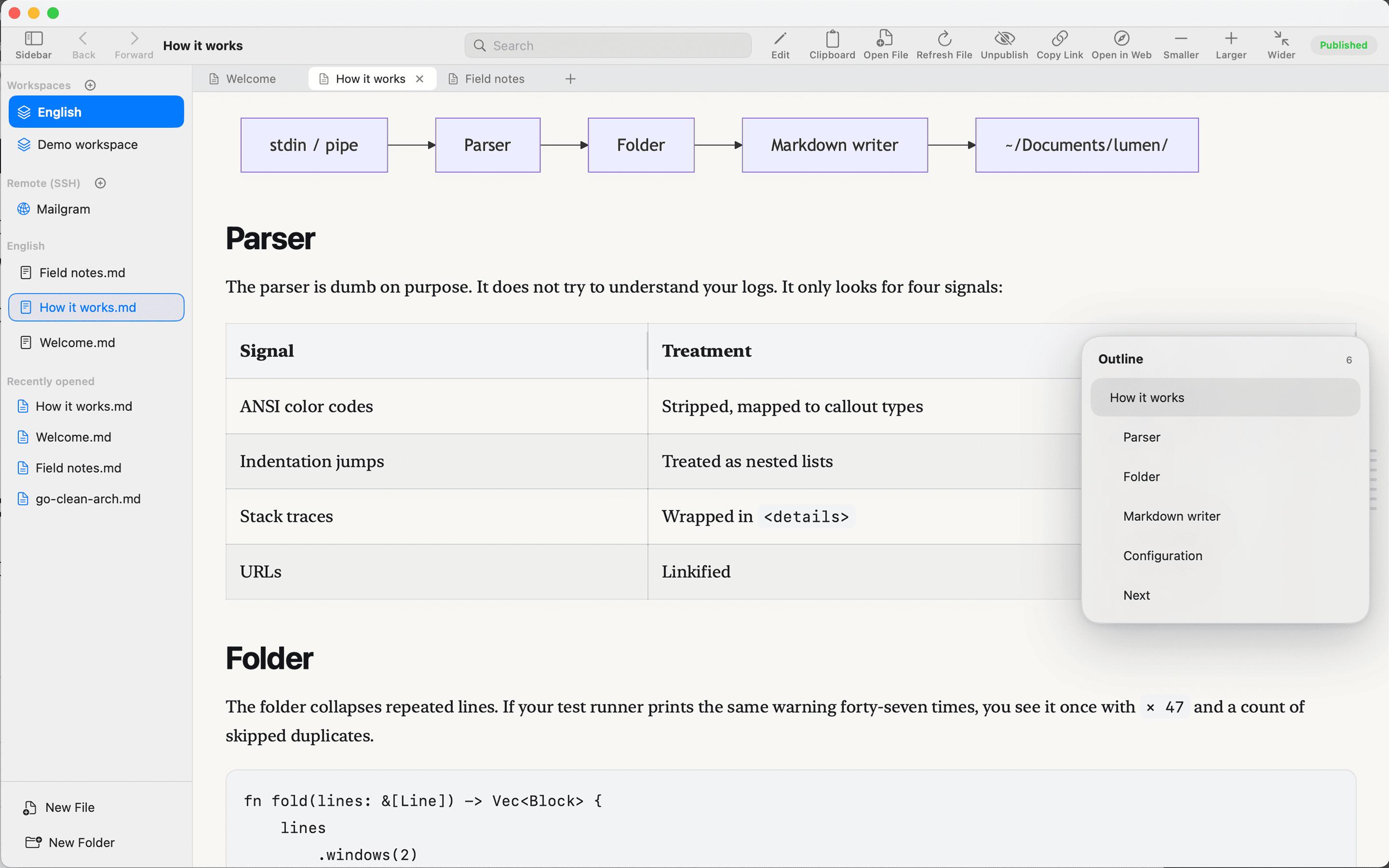Image resolution: width=1389 pixels, height=868 pixels.
Task: Jump to Folder in Outline
Action: 1225,476
